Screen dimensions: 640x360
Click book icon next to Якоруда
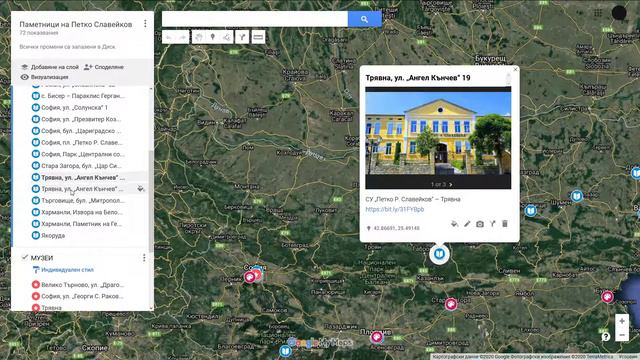point(36,236)
